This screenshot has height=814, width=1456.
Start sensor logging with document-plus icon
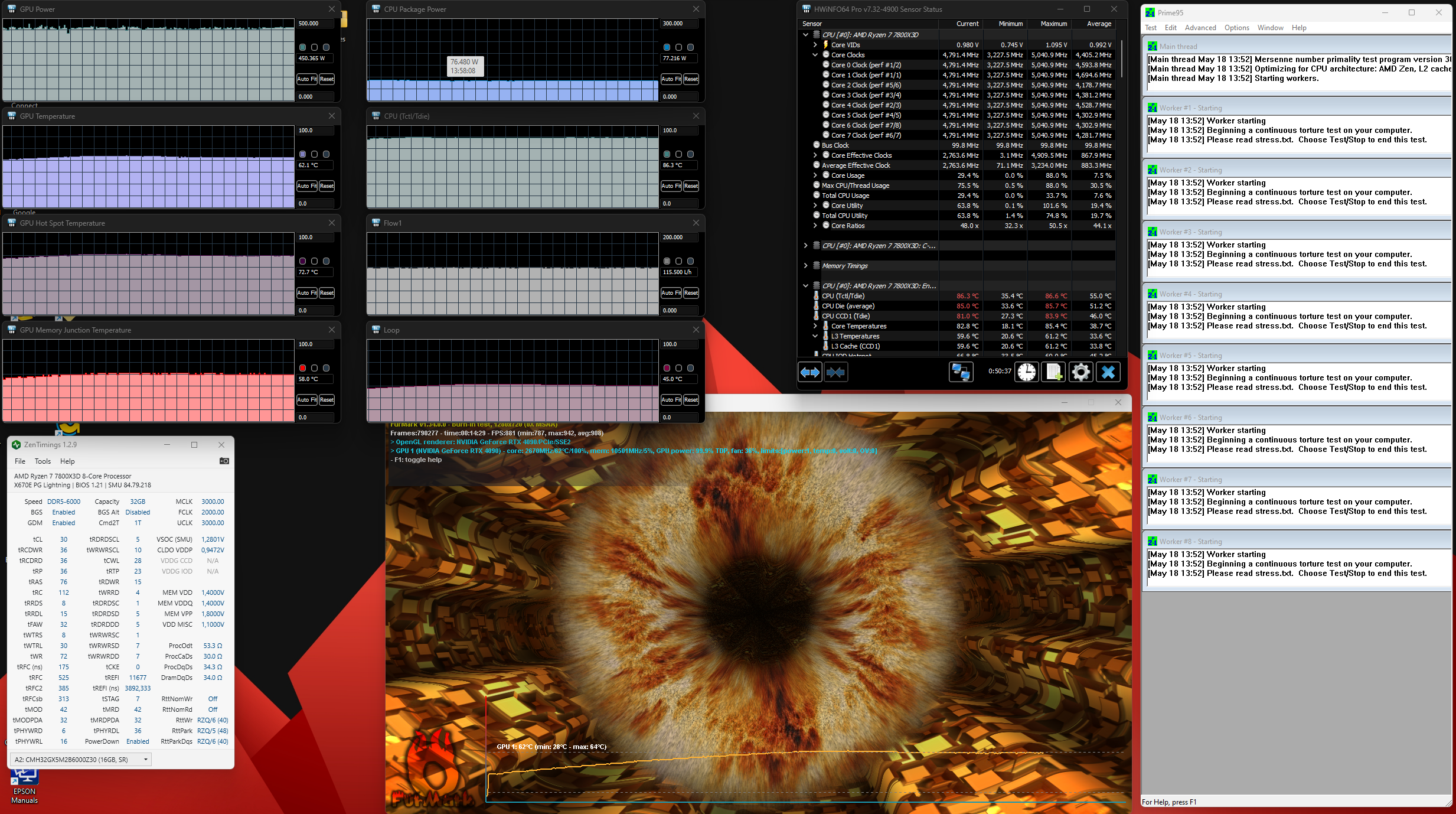1054,372
